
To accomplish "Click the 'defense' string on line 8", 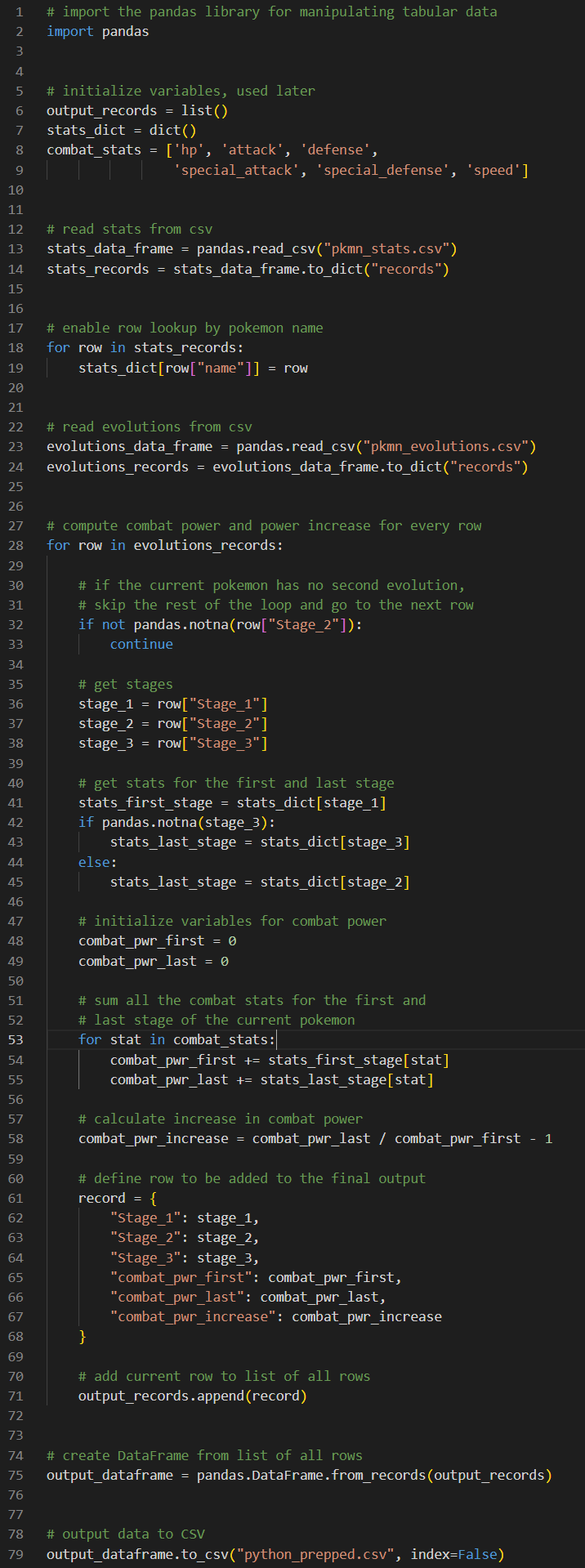I will click(335, 150).
